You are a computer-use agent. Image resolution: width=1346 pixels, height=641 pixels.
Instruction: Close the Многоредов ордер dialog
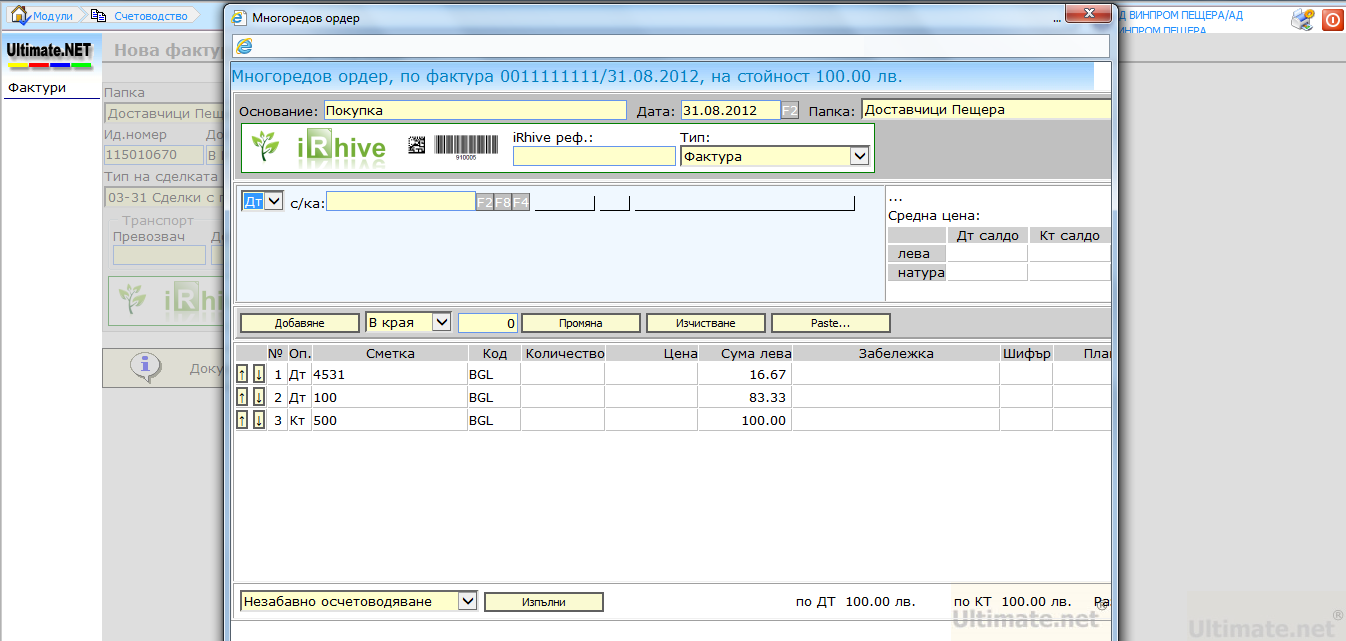[x=1090, y=14]
